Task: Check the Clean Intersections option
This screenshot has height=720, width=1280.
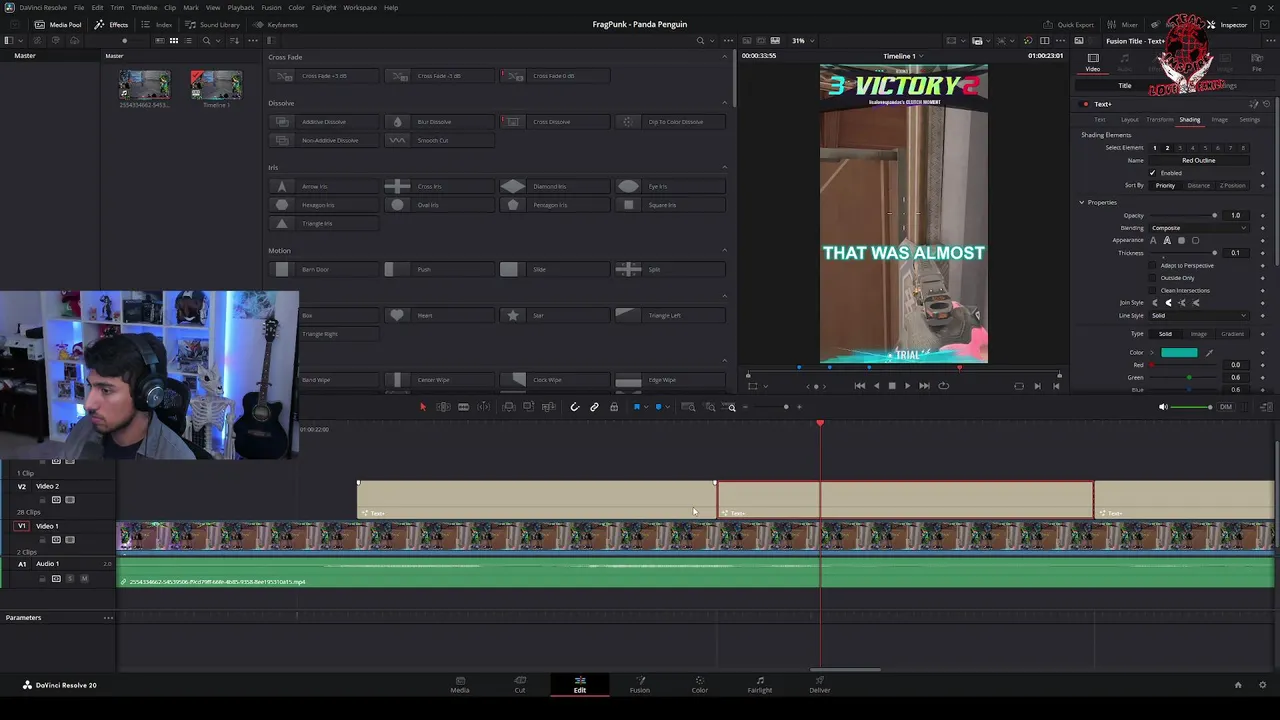Action: (1152, 290)
